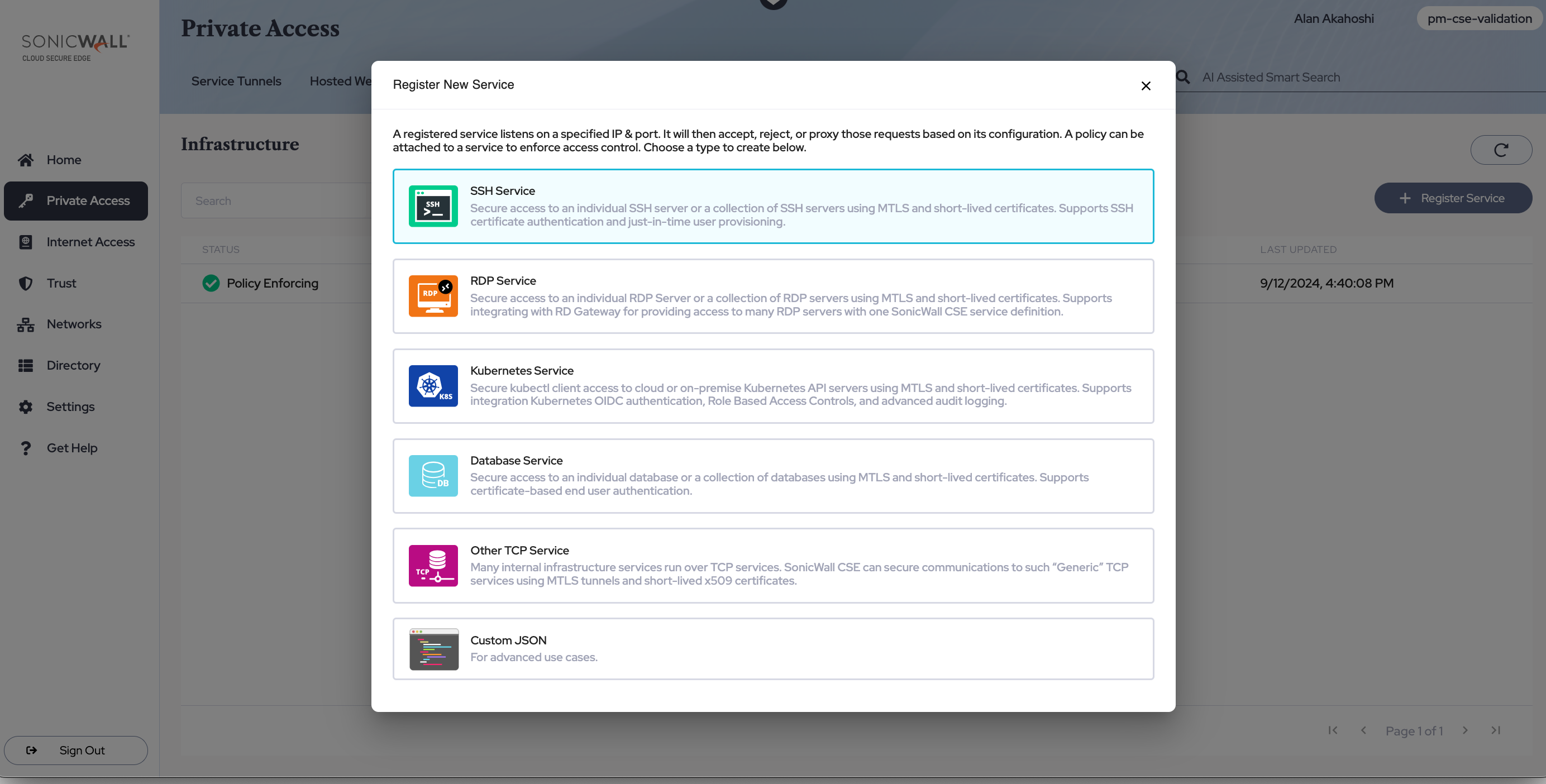Select the Other TCP Service icon
1546x784 pixels.
coord(433,566)
